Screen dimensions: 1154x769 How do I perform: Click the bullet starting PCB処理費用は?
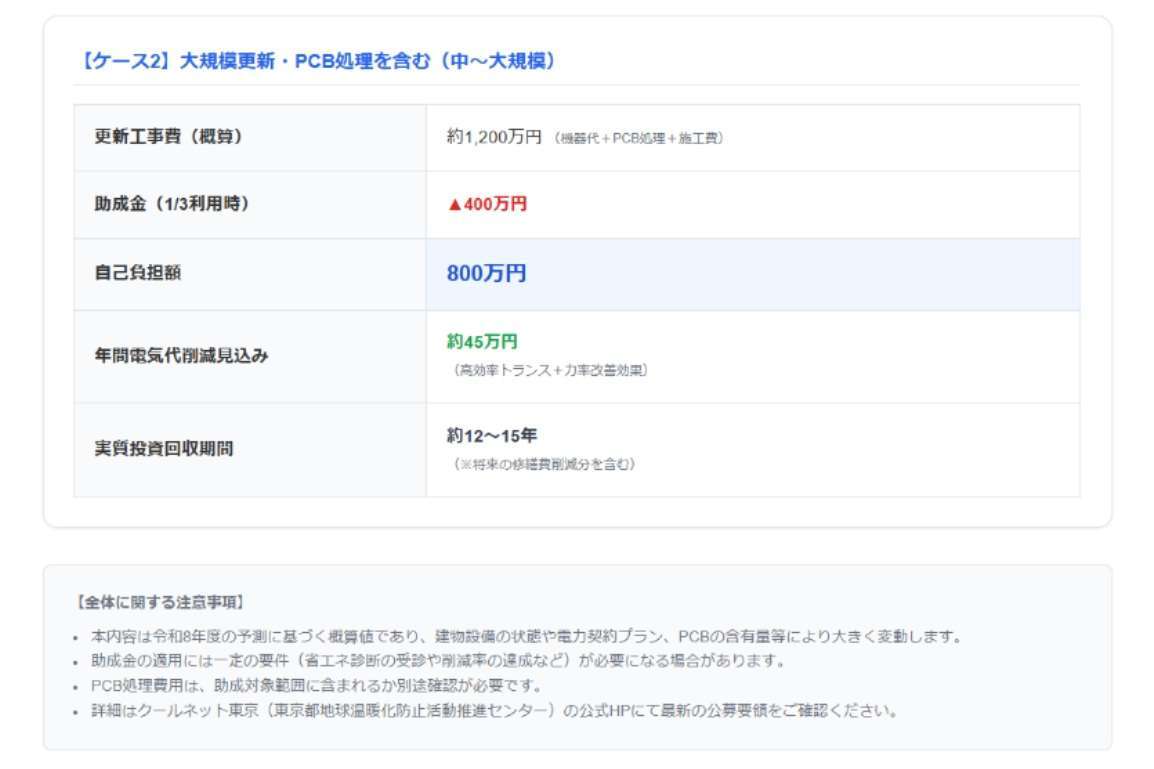[316, 686]
